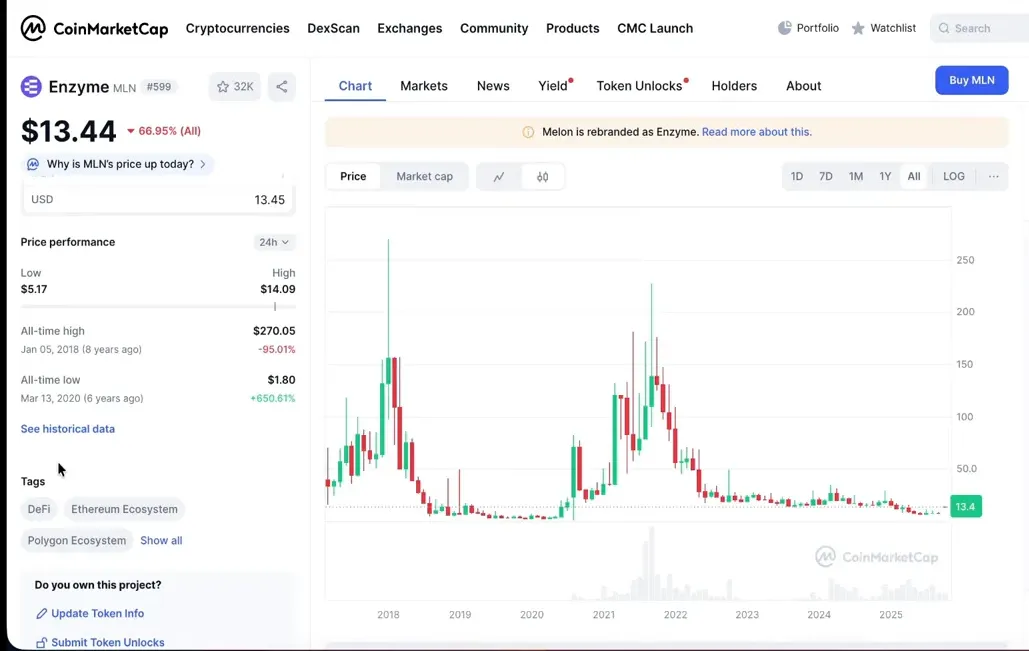
Task: Click the CoinMarketCap logo icon
Action: (33, 28)
